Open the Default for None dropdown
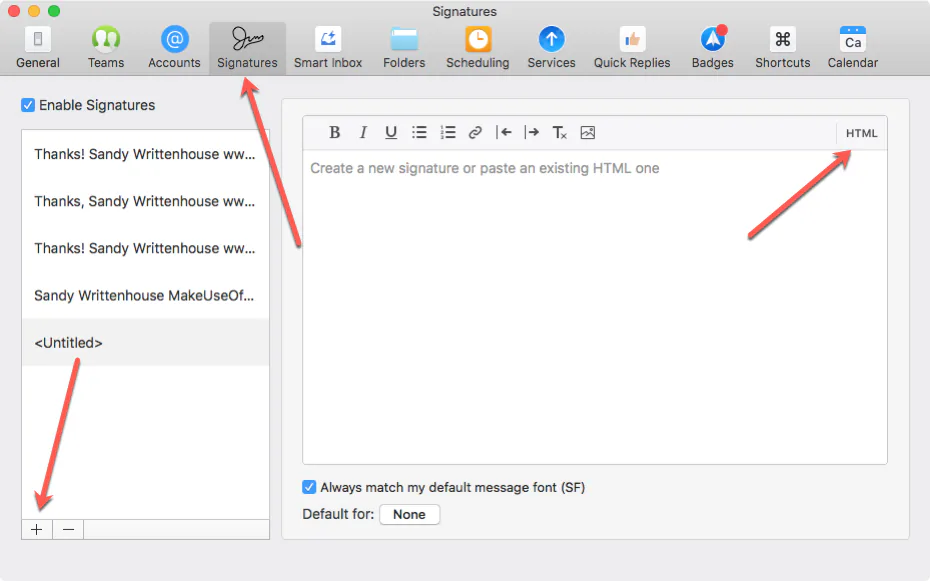The height and width of the screenshot is (581, 930). pos(409,514)
